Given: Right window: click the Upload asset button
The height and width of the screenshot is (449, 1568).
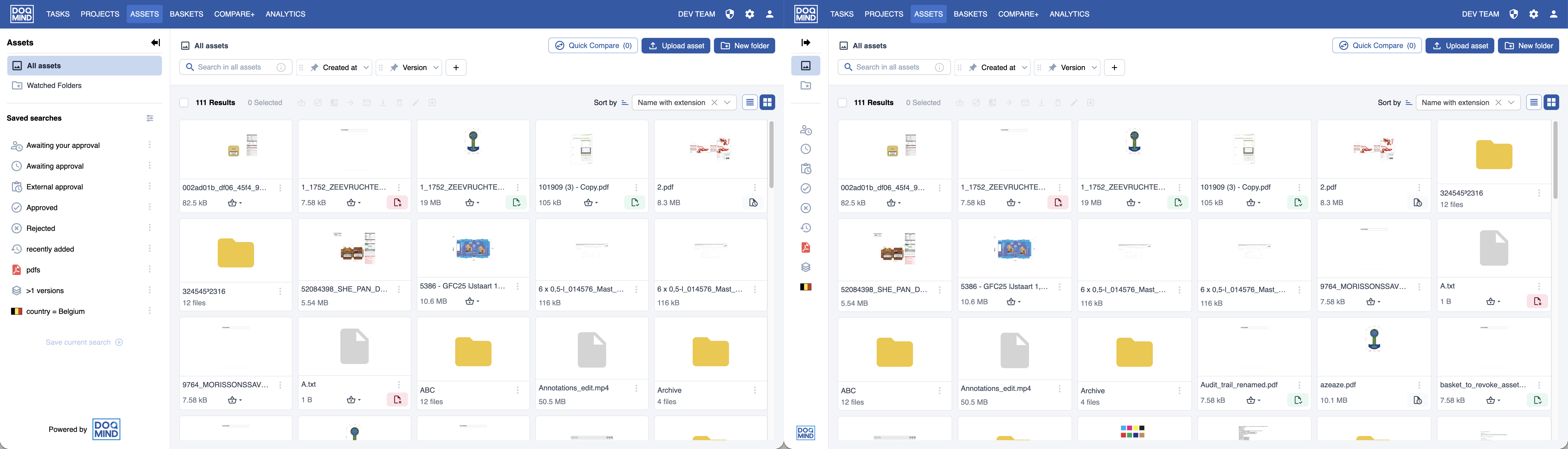Looking at the screenshot, I should [1460, 46].
